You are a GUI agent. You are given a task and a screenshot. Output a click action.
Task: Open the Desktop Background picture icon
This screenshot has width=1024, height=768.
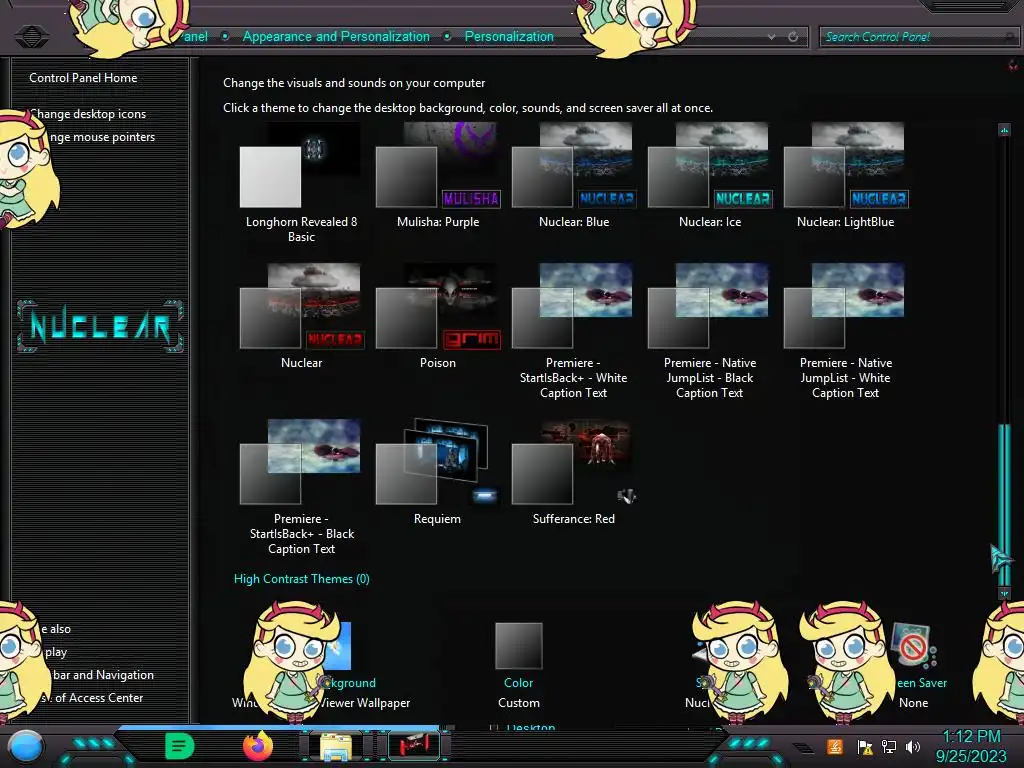point(338,645)
